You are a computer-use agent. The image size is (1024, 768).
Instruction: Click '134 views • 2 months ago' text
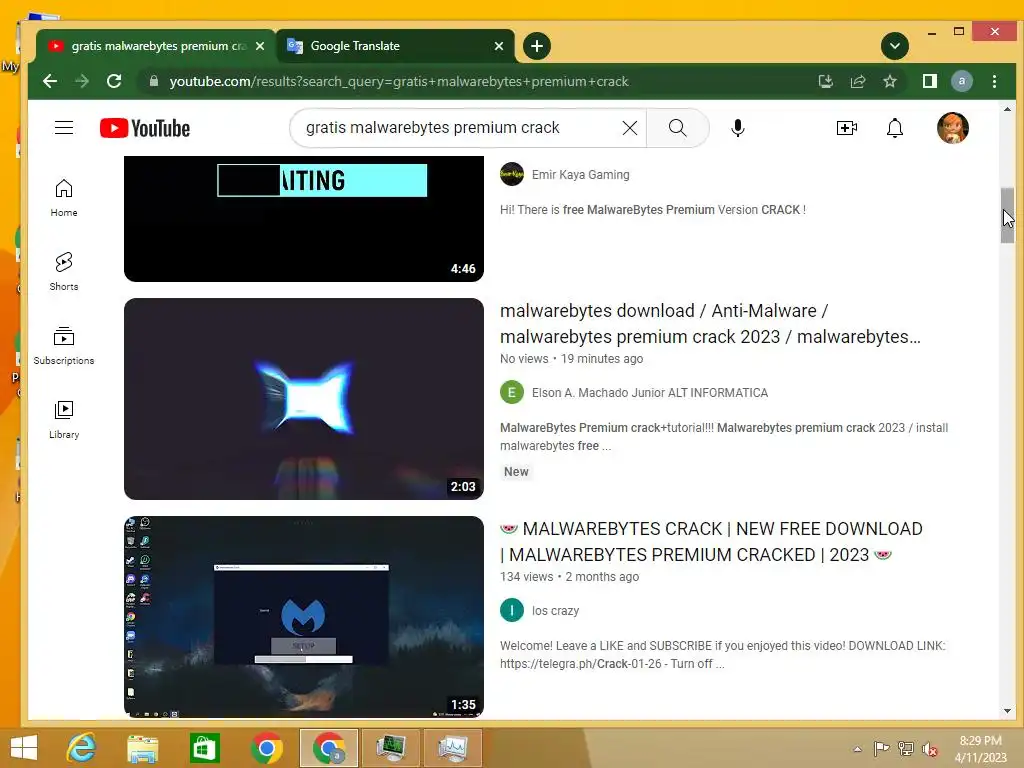[x=569, y=577]
